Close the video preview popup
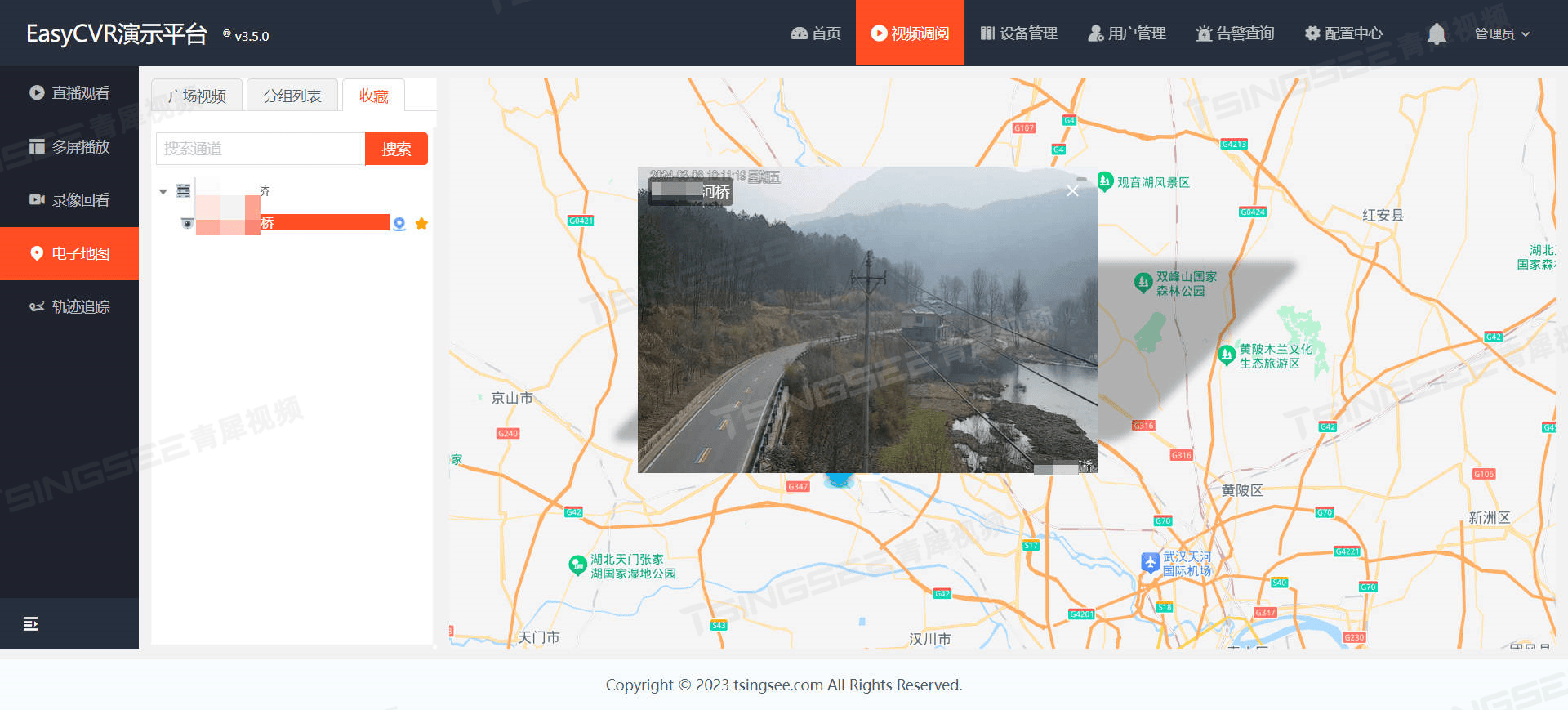Image resolution: width=1568 pixels, height=710 pixels. 1072,191
